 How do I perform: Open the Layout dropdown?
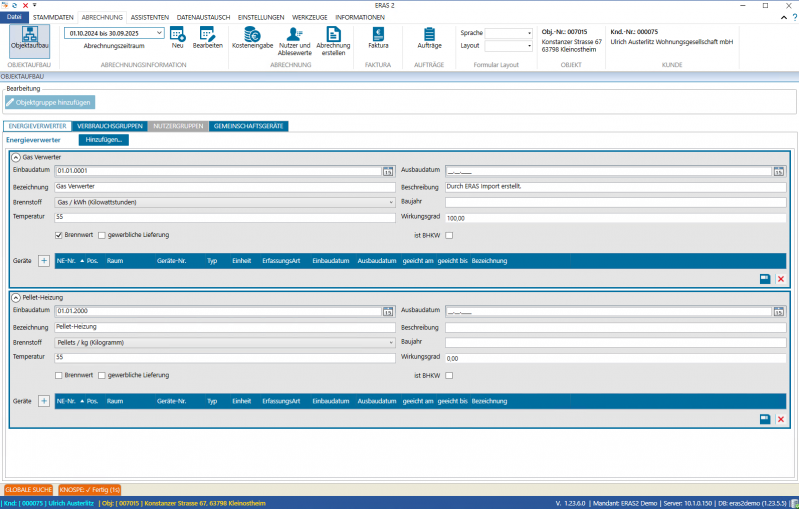(x=529, y=46)
